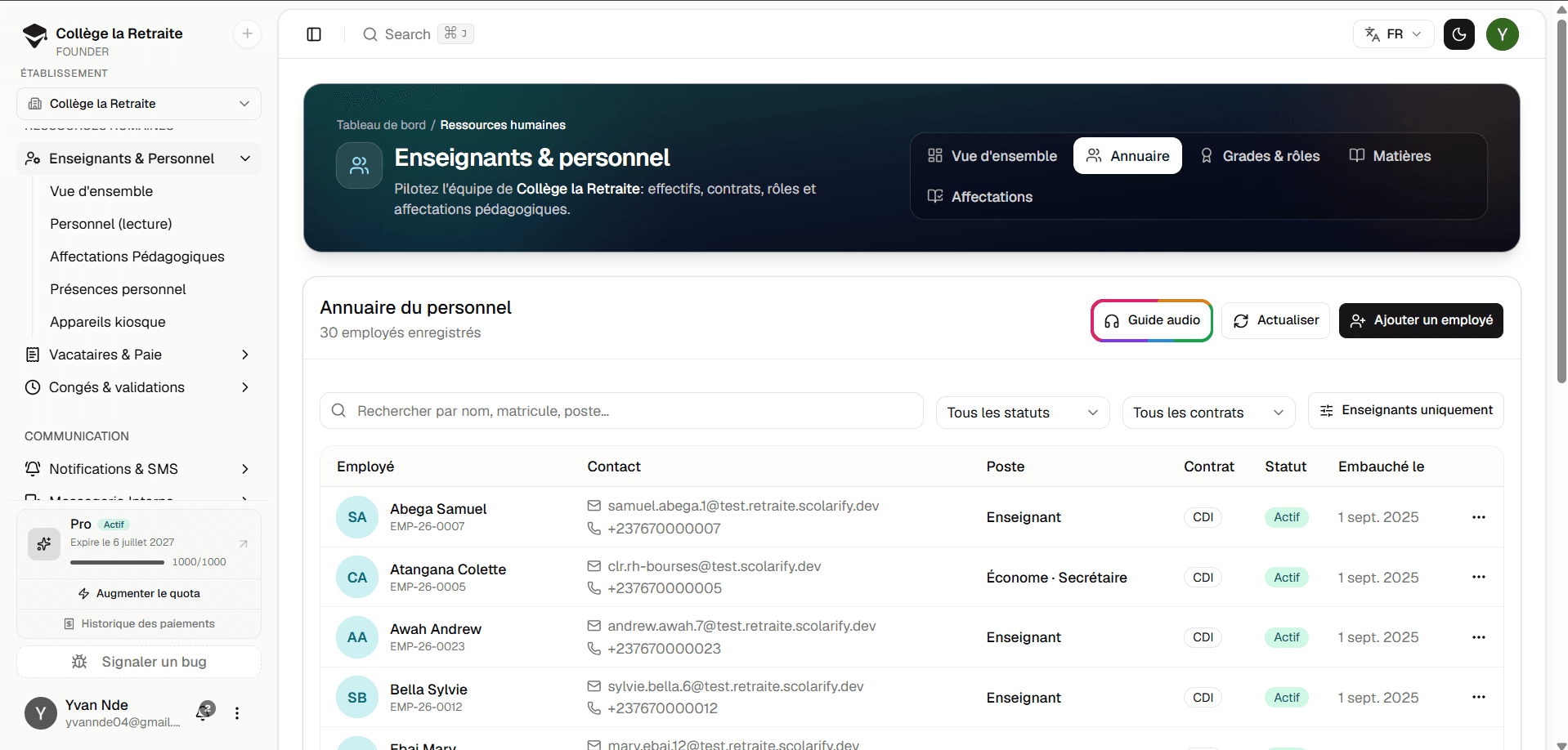Open row actions for Abega Samuel
The image size is (1568, 750).
1478,517
